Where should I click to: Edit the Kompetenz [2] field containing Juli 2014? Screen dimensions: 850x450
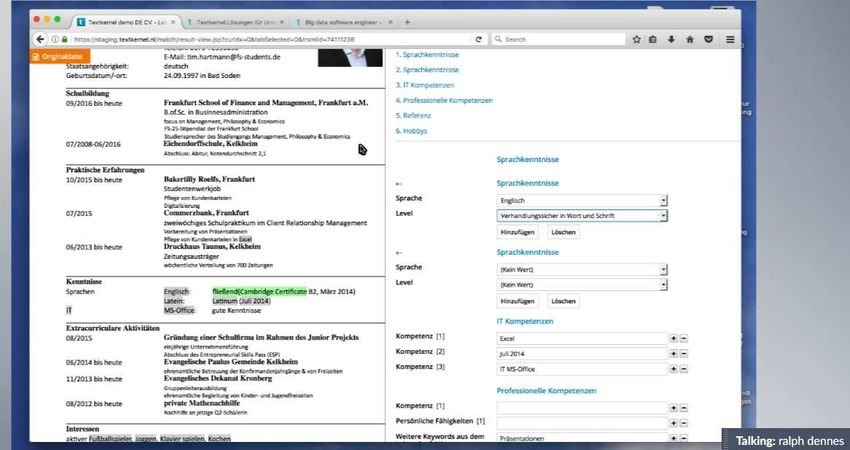pyautogui.click(x=582, y=353)
